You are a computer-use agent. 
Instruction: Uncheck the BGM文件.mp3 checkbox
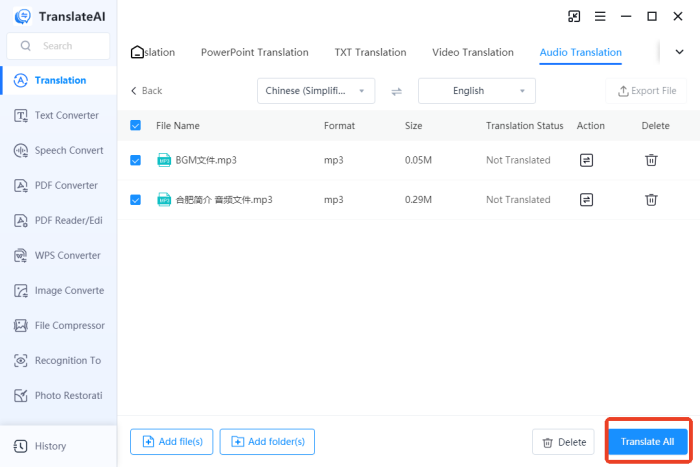135,160
